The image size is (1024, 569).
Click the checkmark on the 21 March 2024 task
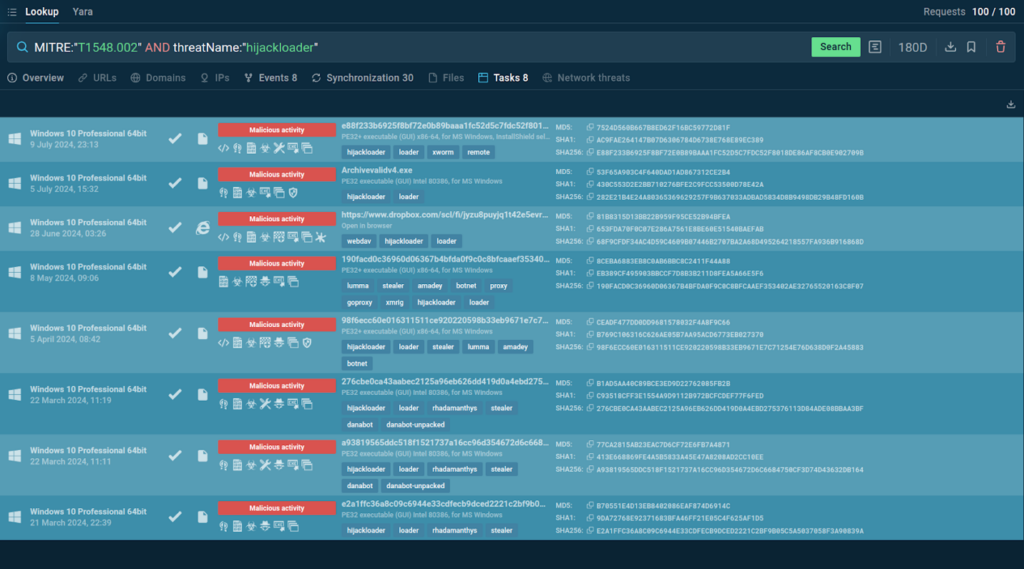coord(175,516)
